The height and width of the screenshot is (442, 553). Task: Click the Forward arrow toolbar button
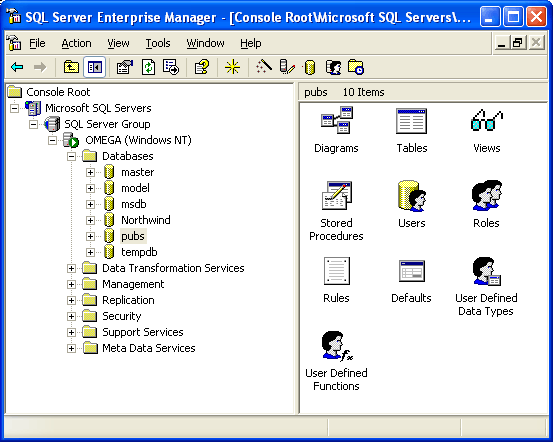click(40, 67)
